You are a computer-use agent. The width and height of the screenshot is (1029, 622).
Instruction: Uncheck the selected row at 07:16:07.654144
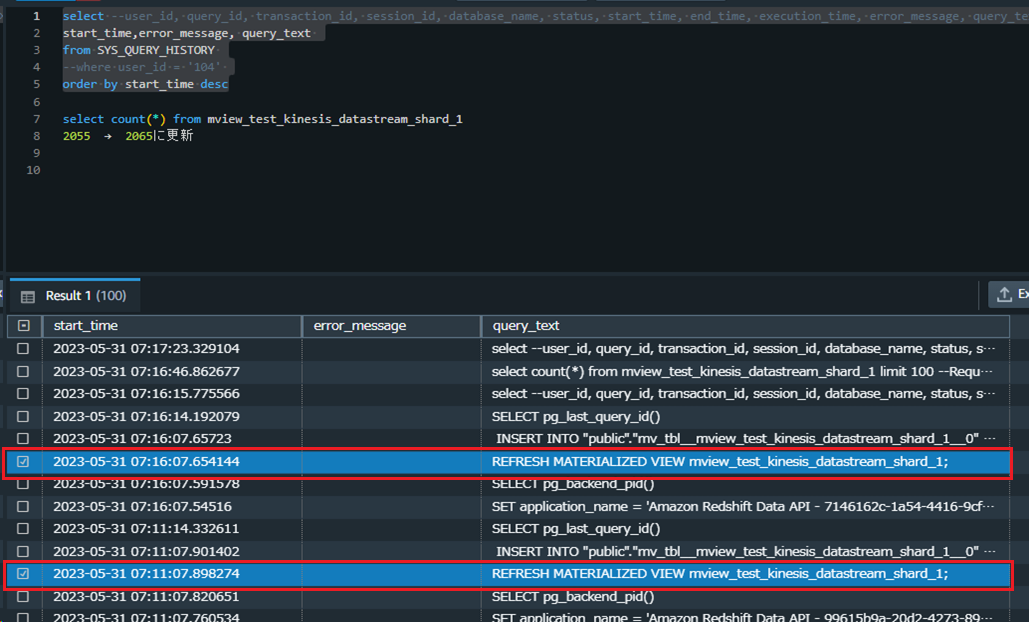pyautogui.click(x=23, y=461)
